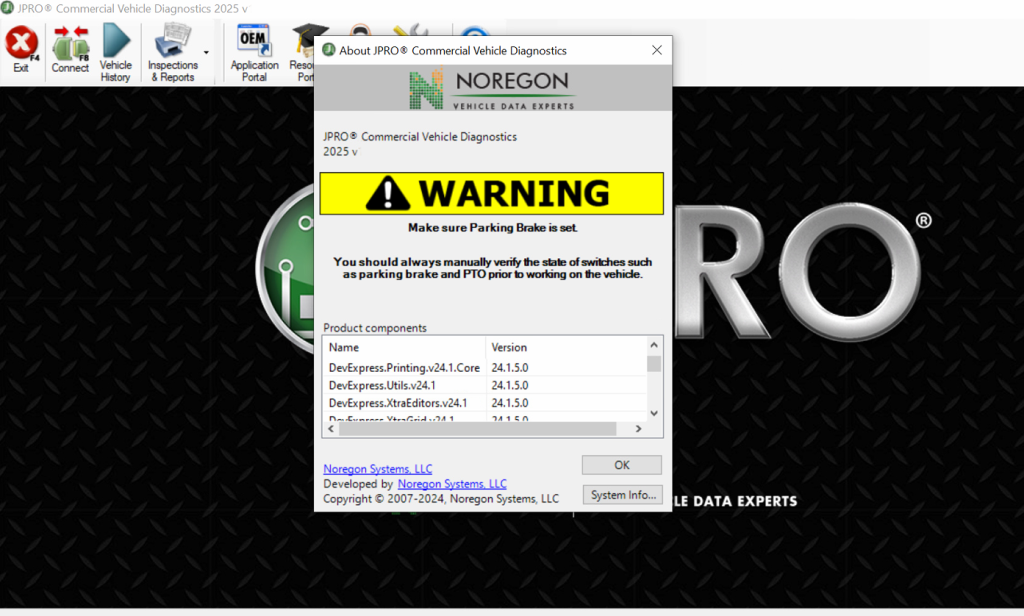This screenshot has height=616, width=1024.
Task: Expand the Inspections & Reports dropdown arrow
Action: pyautogui.click(x=206, y=52)
